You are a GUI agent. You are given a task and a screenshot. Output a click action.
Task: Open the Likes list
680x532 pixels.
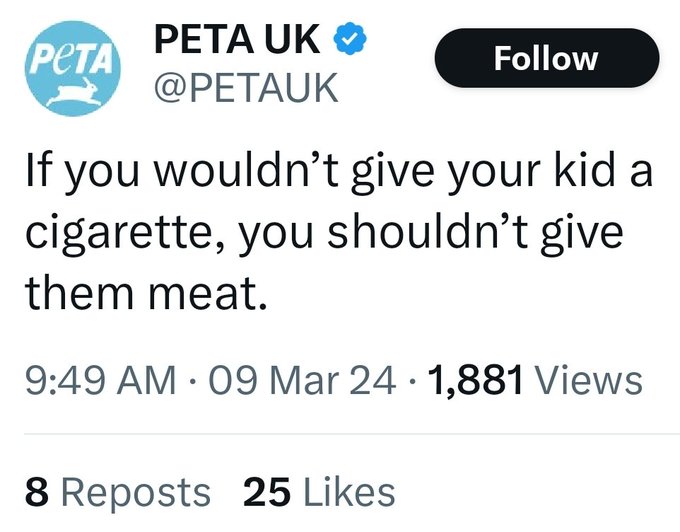[x=349, y=492]
